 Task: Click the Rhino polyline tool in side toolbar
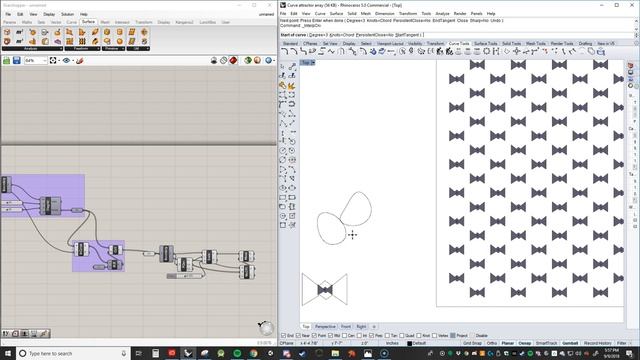click(282, 123)
